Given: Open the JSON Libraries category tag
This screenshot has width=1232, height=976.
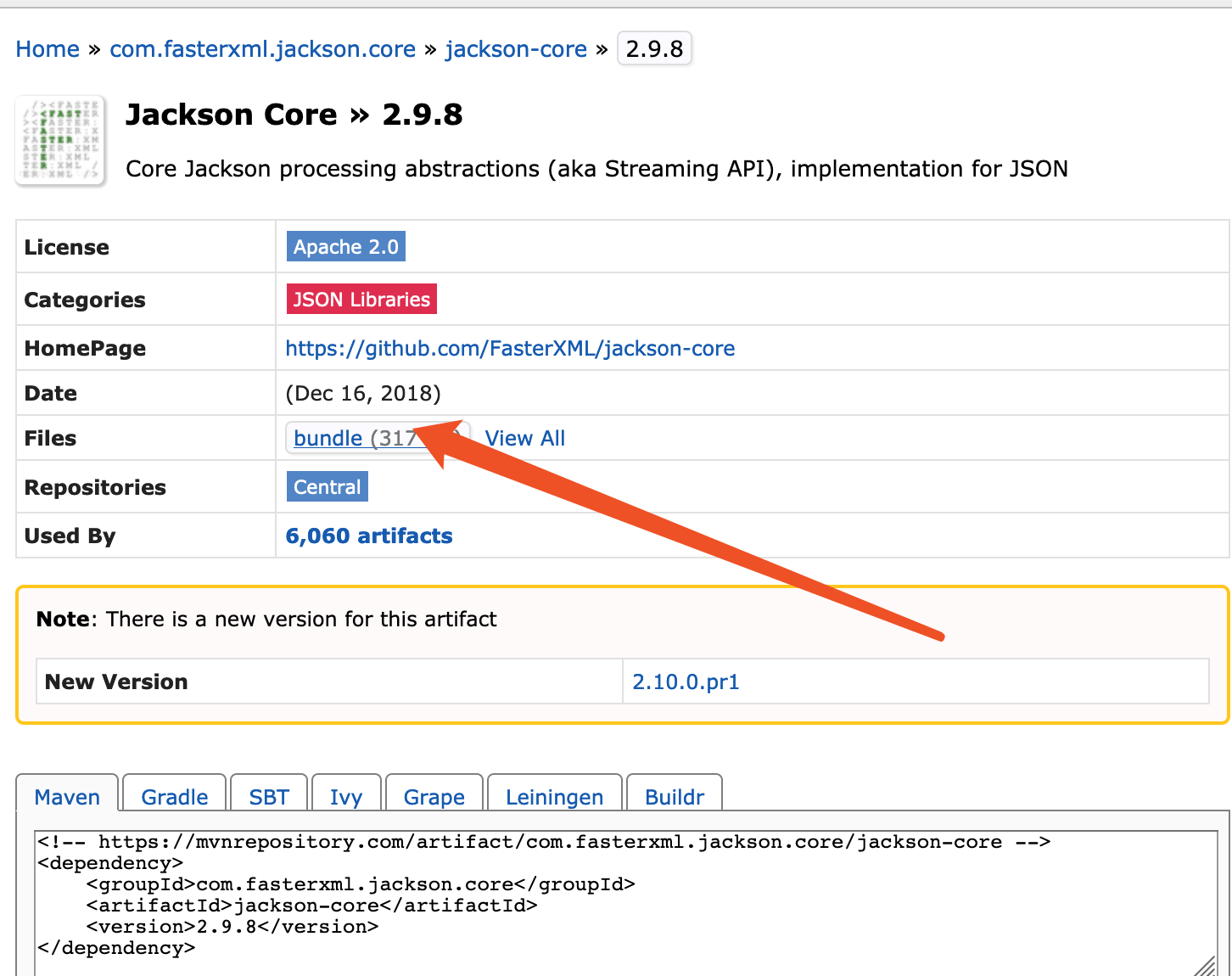Looking at the screenshot, I should point(361,299).
